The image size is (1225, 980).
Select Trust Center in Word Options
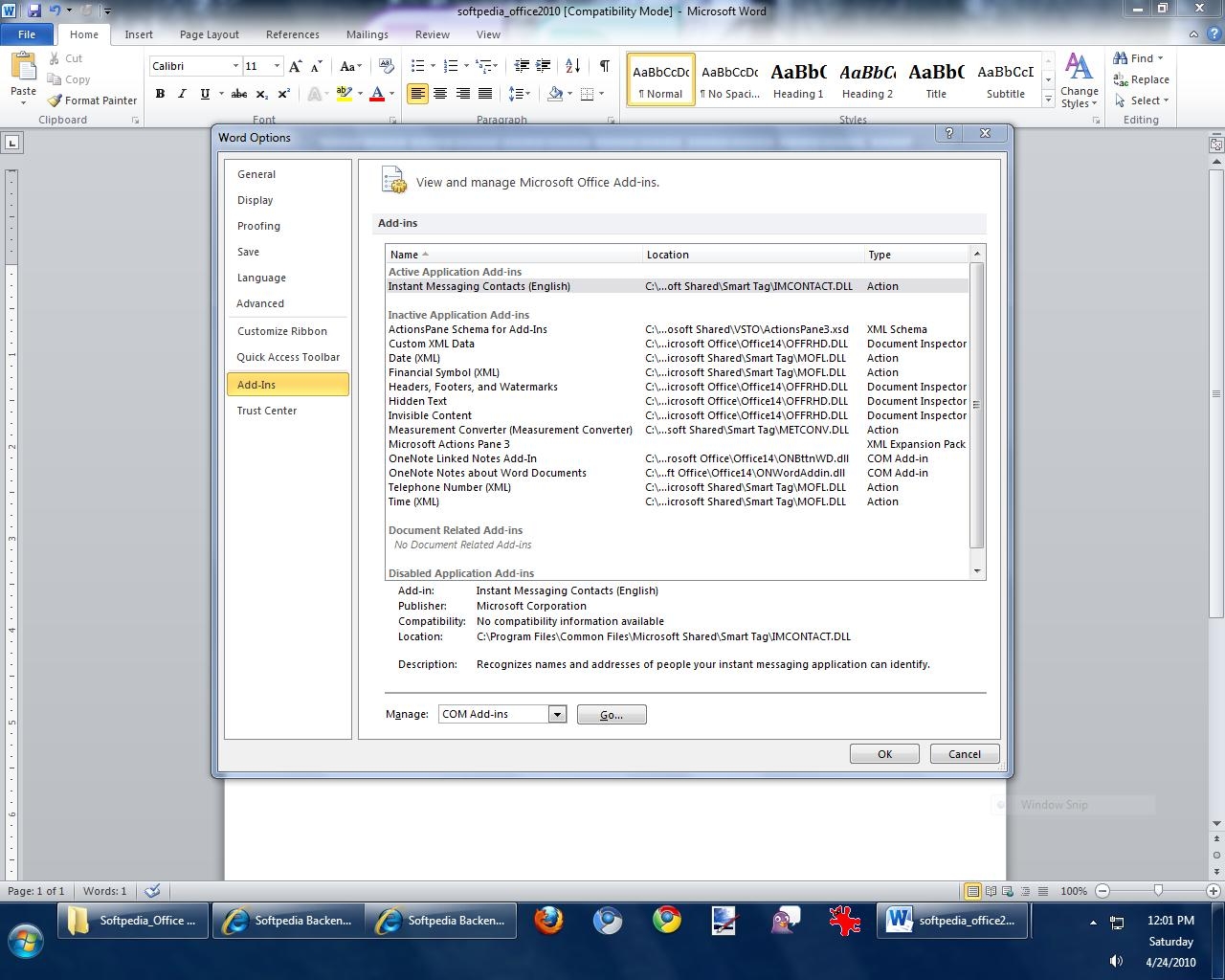click(267, 411)
